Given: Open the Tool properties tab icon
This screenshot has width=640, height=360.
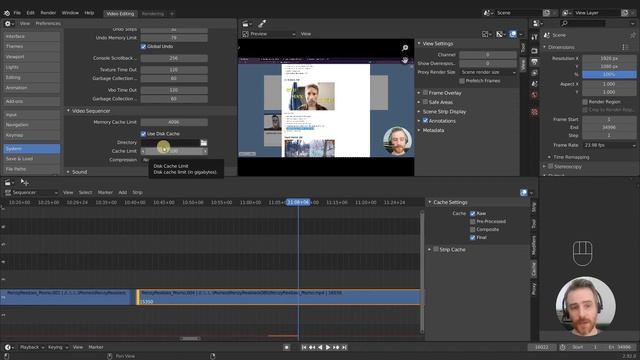Looking at the screenshot, I should [x=534, y=37].
